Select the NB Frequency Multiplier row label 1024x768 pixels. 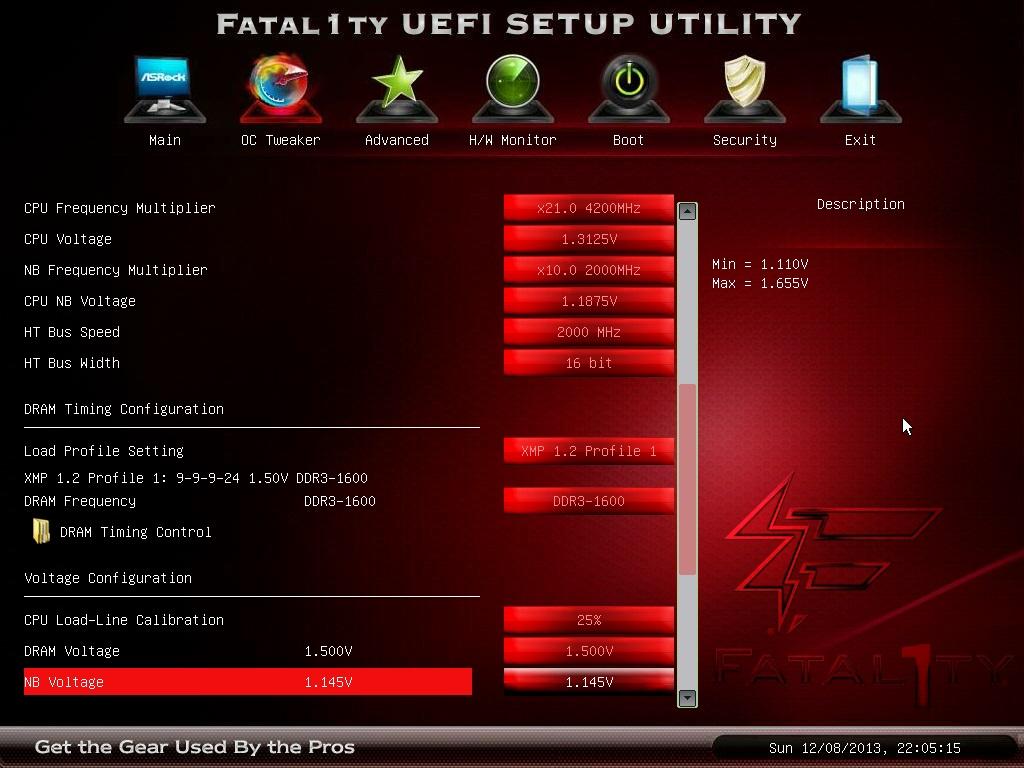tap(116, 270)
